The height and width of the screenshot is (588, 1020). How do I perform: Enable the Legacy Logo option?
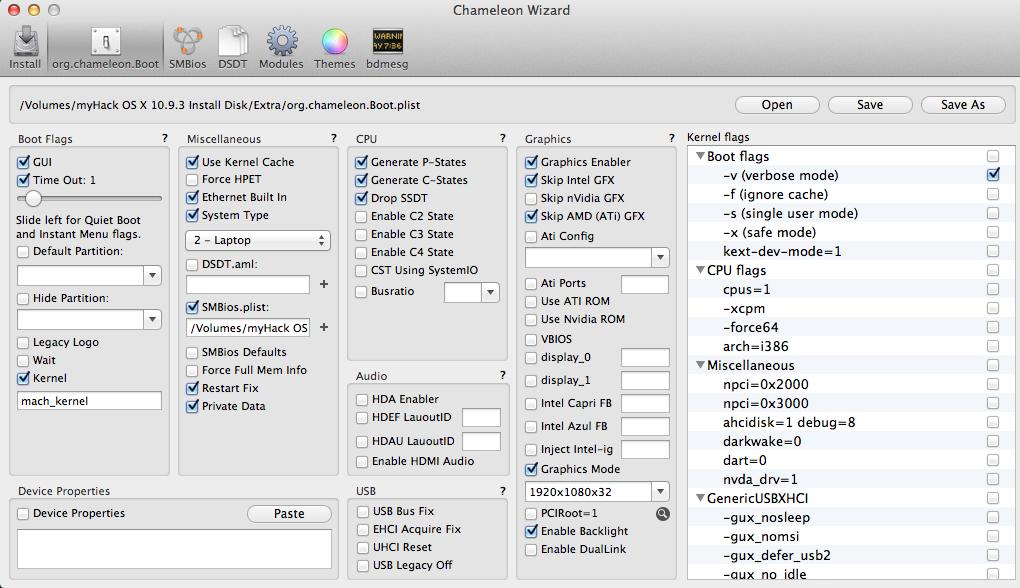(23, 343)
